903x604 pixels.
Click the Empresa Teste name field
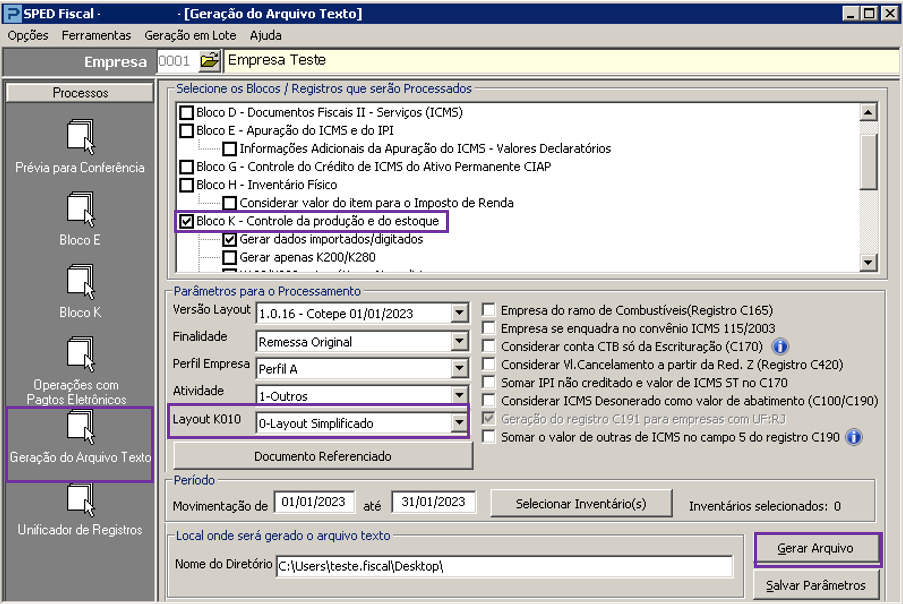click(561, 60)
